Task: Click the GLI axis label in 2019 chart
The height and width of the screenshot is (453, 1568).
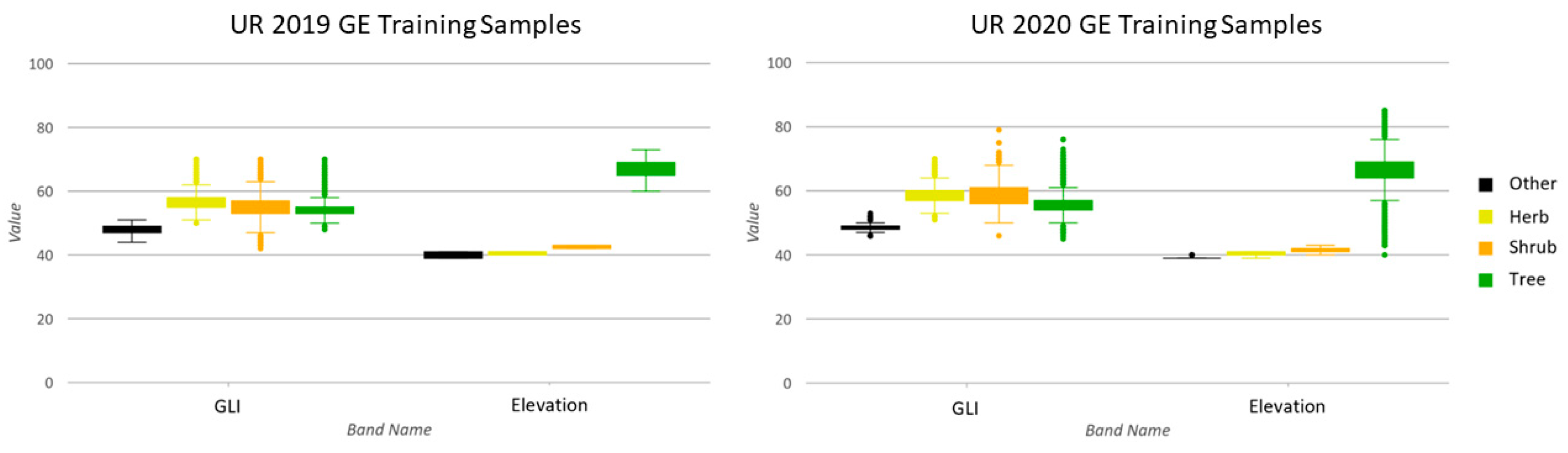Action: (x=227, y=406)
